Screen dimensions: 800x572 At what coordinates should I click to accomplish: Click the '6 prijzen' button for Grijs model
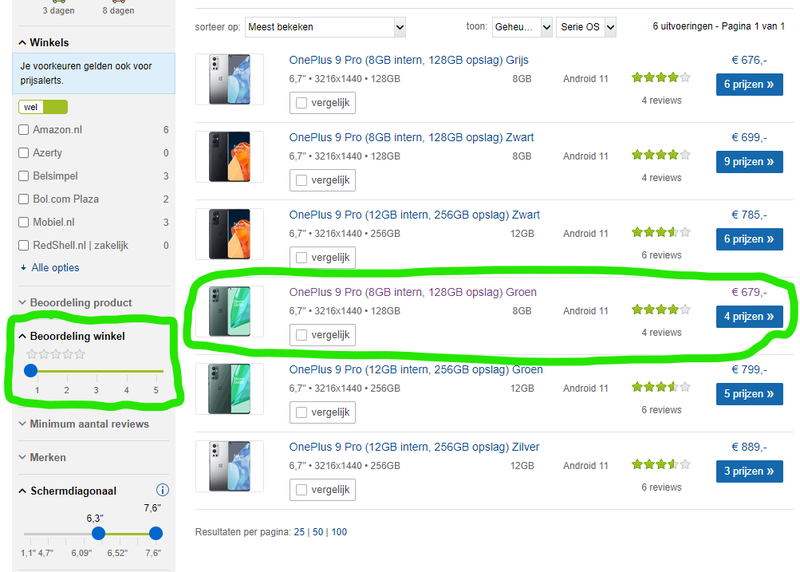coord(749,85)
